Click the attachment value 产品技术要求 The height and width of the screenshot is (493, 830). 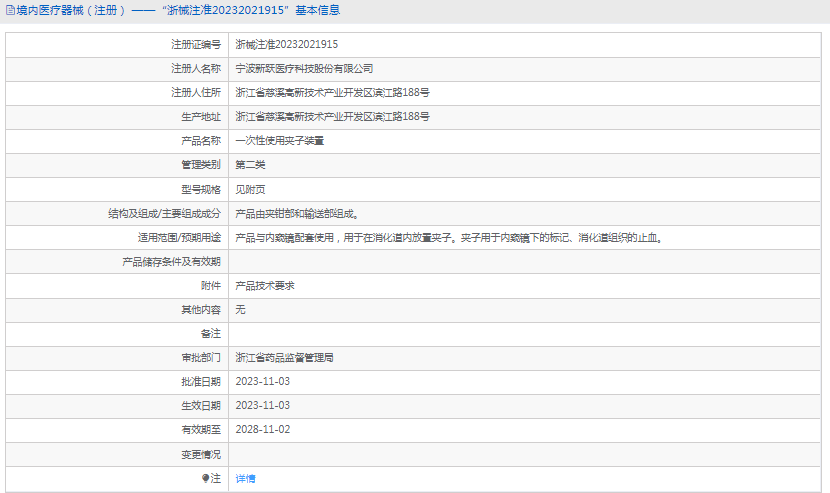pyautogui.click(x=265, y=286)
